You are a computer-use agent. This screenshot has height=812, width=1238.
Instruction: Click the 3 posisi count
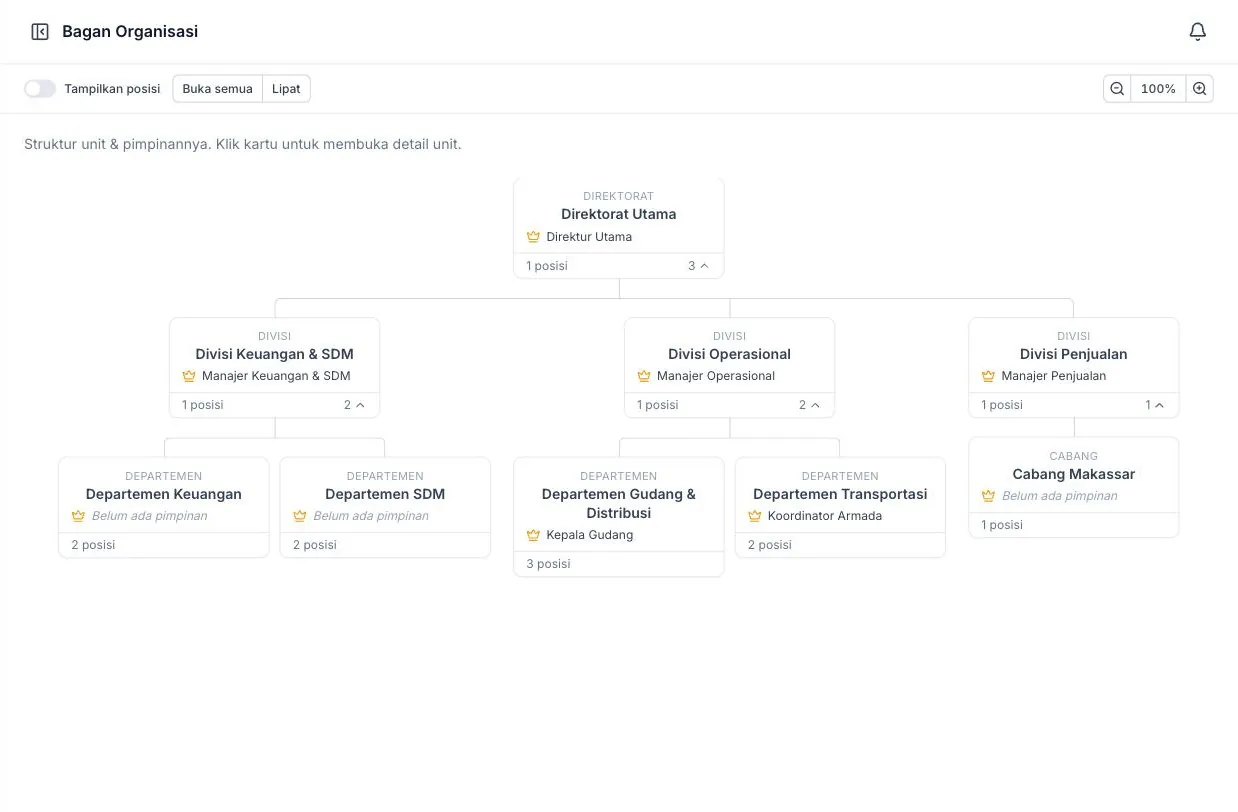click(x=548, y=564)
